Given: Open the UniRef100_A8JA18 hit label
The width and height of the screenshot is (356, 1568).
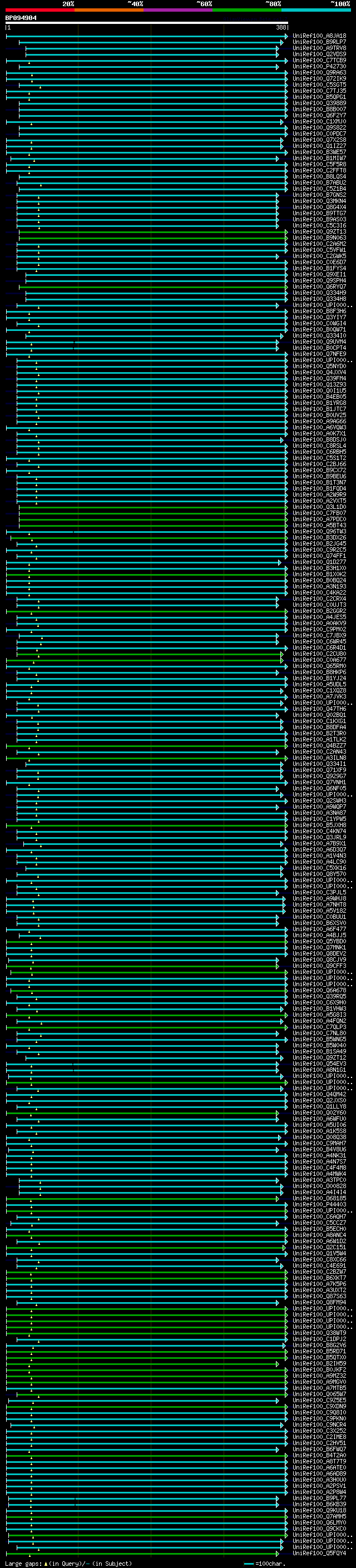Looking at the screenshot, I should coord(319,36).
